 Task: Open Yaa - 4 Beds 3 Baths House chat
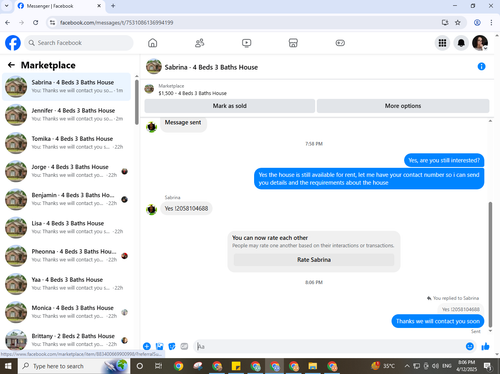67,284
